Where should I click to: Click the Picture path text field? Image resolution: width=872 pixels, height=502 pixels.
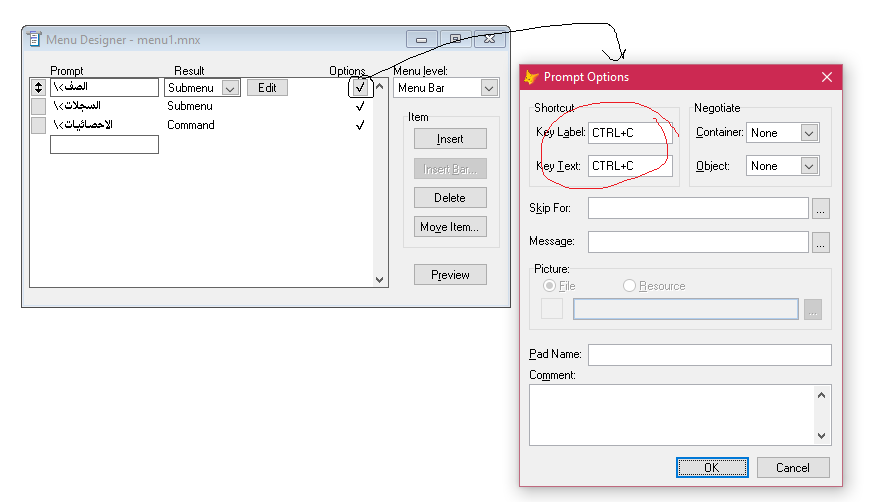tap(686, 309)
